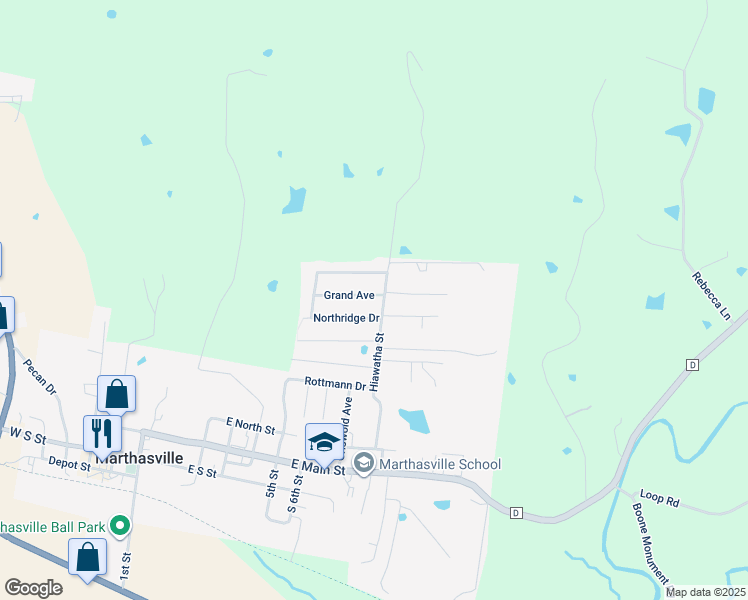This screenshot has height=600, width=748.
Task: Select the Northridge Dr street label
Action: point(346,318)
